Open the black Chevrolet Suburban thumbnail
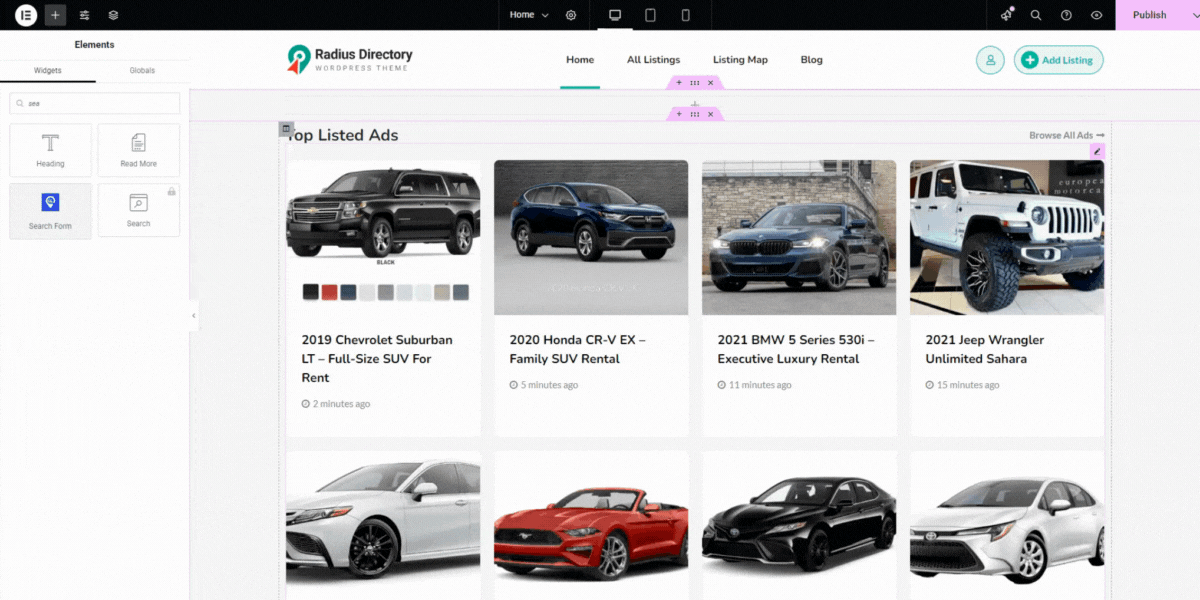This screenshot has width=1200, height=600. coord(383,237)
